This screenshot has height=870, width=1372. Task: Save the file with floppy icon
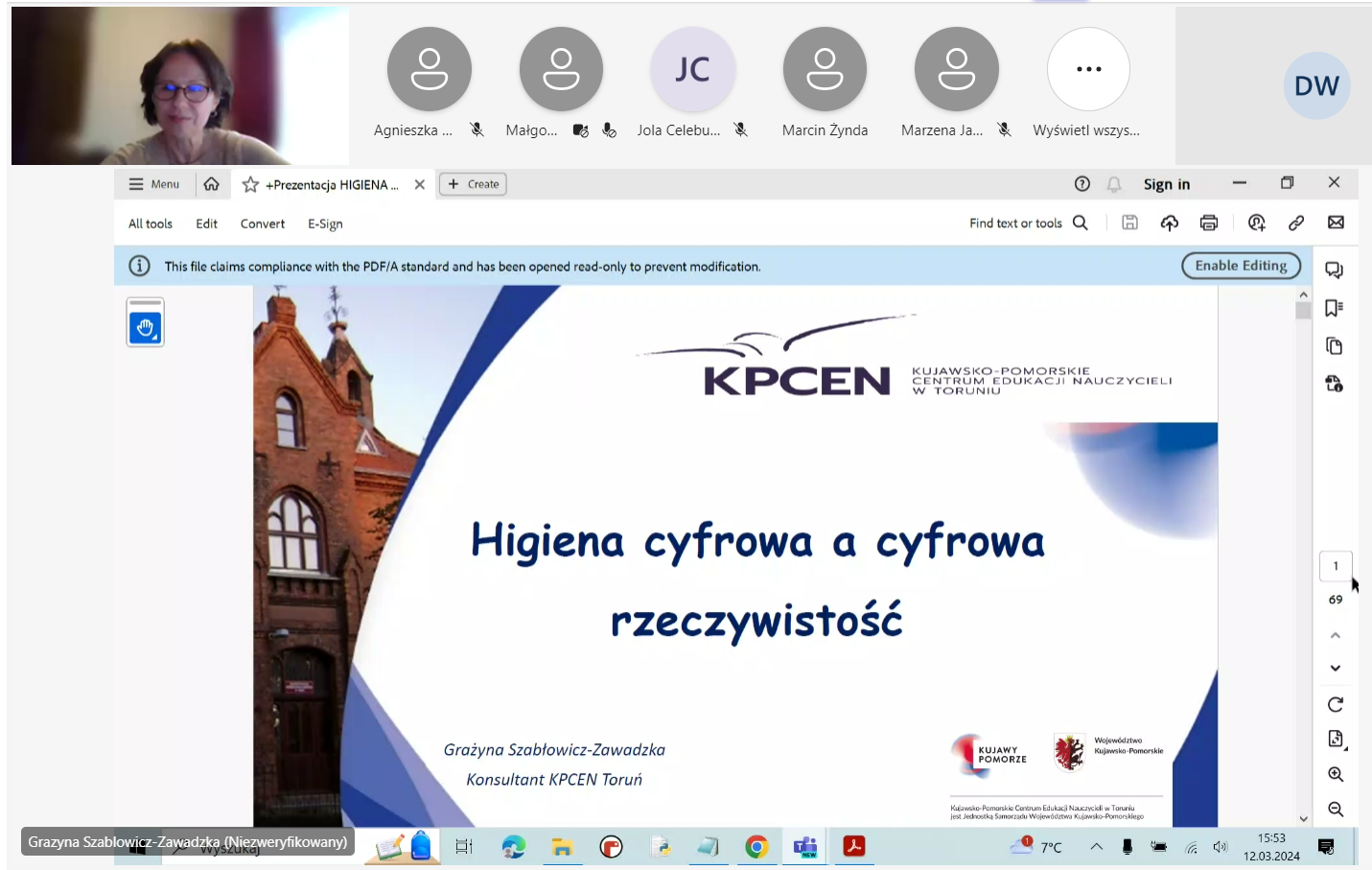pyautogui.click(x=1130, y=223)
